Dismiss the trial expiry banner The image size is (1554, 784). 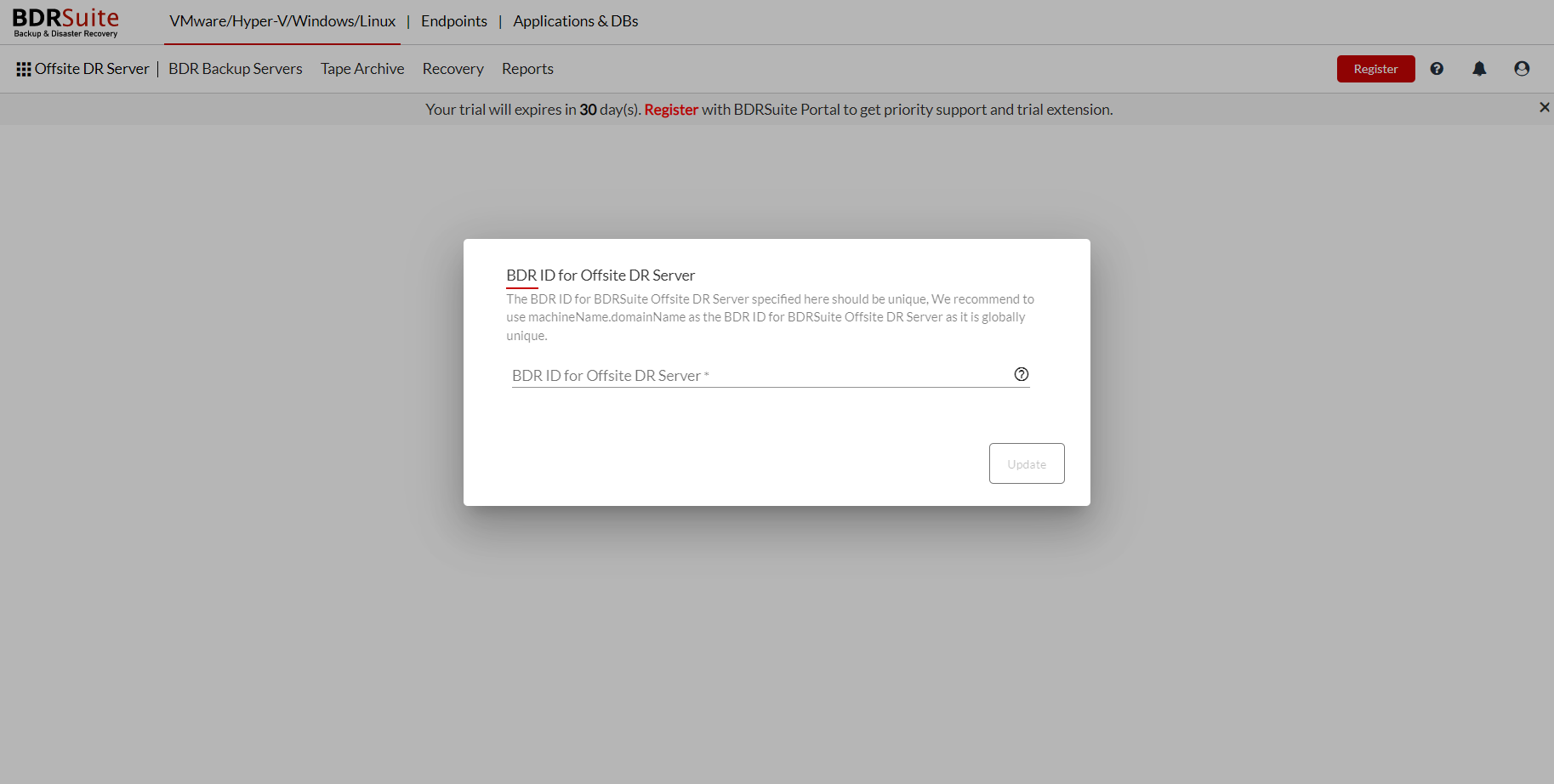[1544, 107]
